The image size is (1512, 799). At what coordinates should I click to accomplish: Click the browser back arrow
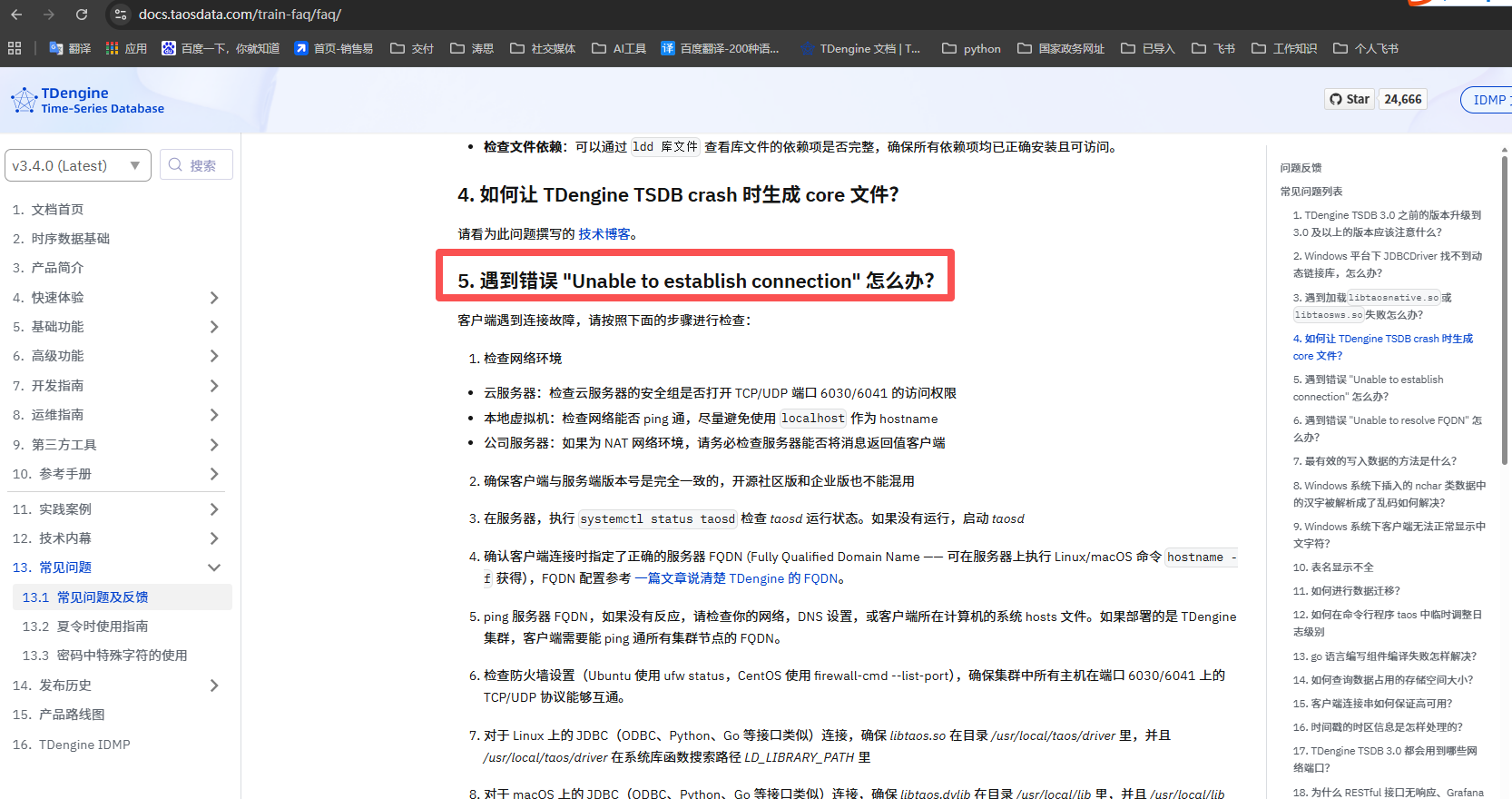[16, 15]
